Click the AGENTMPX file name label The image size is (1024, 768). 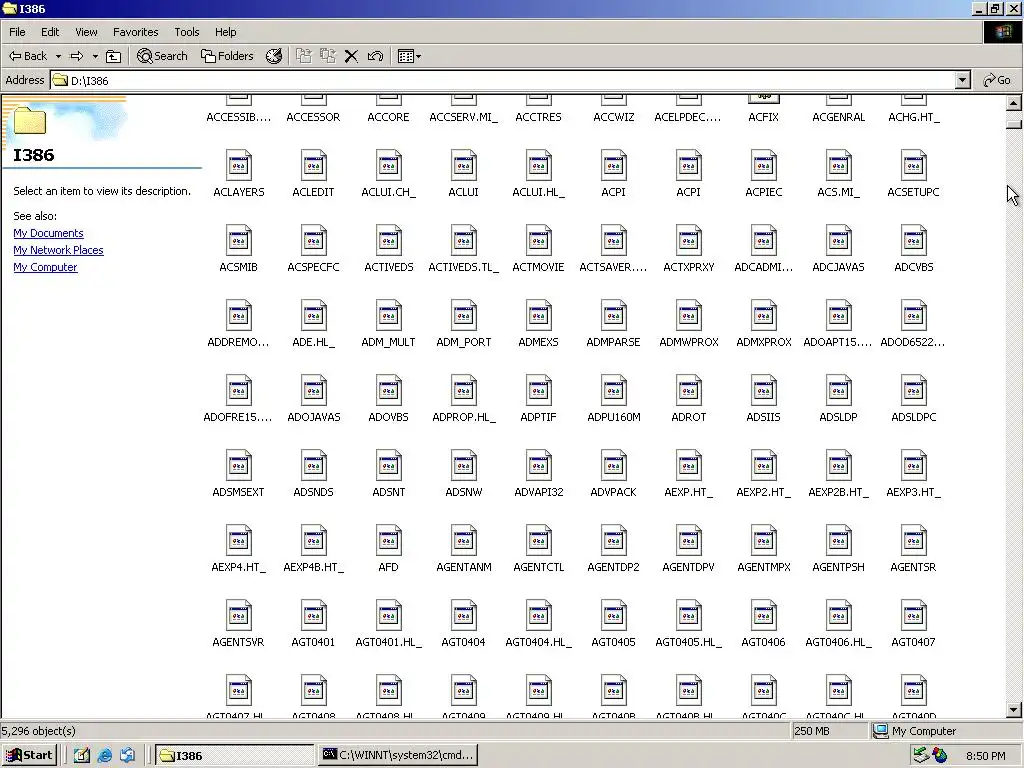(763, 568)
